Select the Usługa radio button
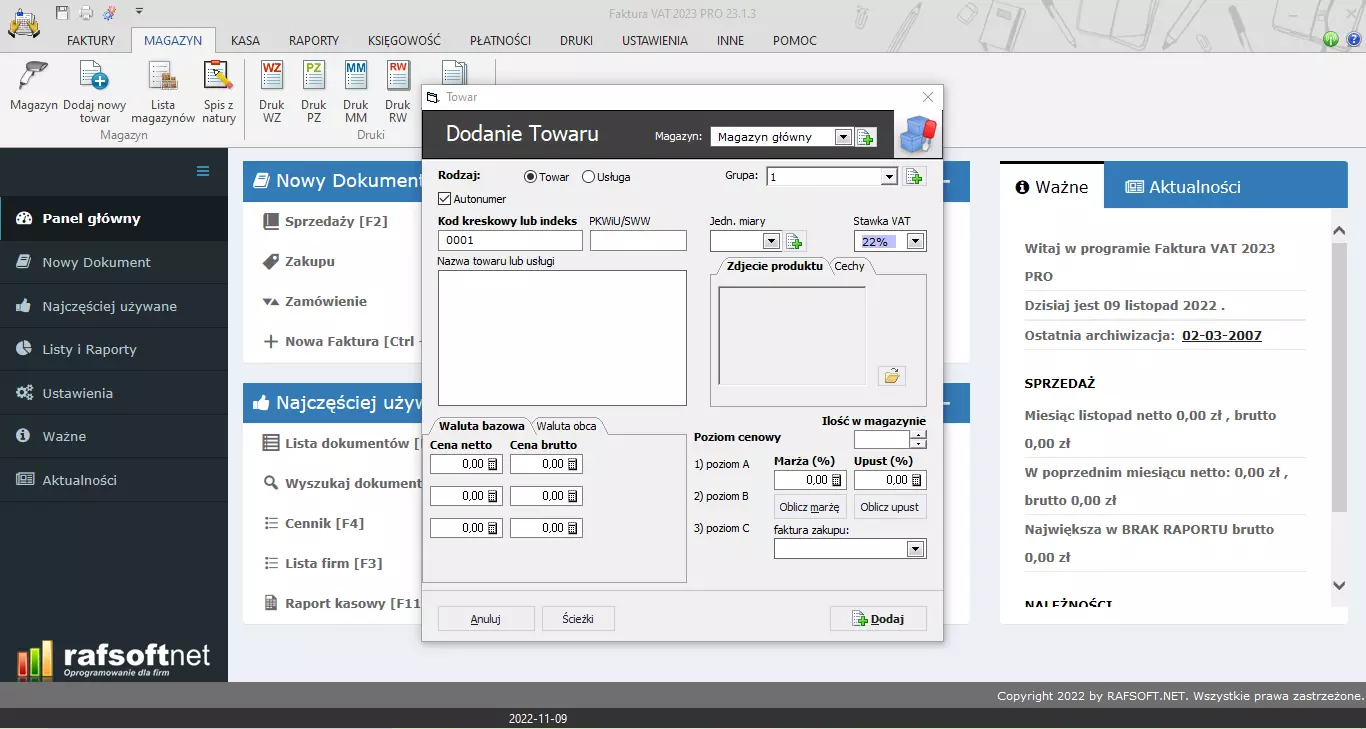The width and height of the screenshot is (1366, 729). (x=589, y=177)
